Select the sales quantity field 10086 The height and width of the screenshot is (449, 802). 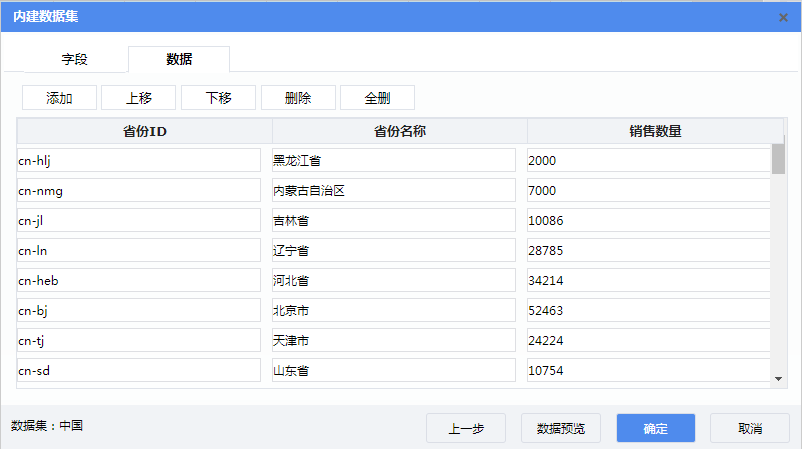point(647,221)
